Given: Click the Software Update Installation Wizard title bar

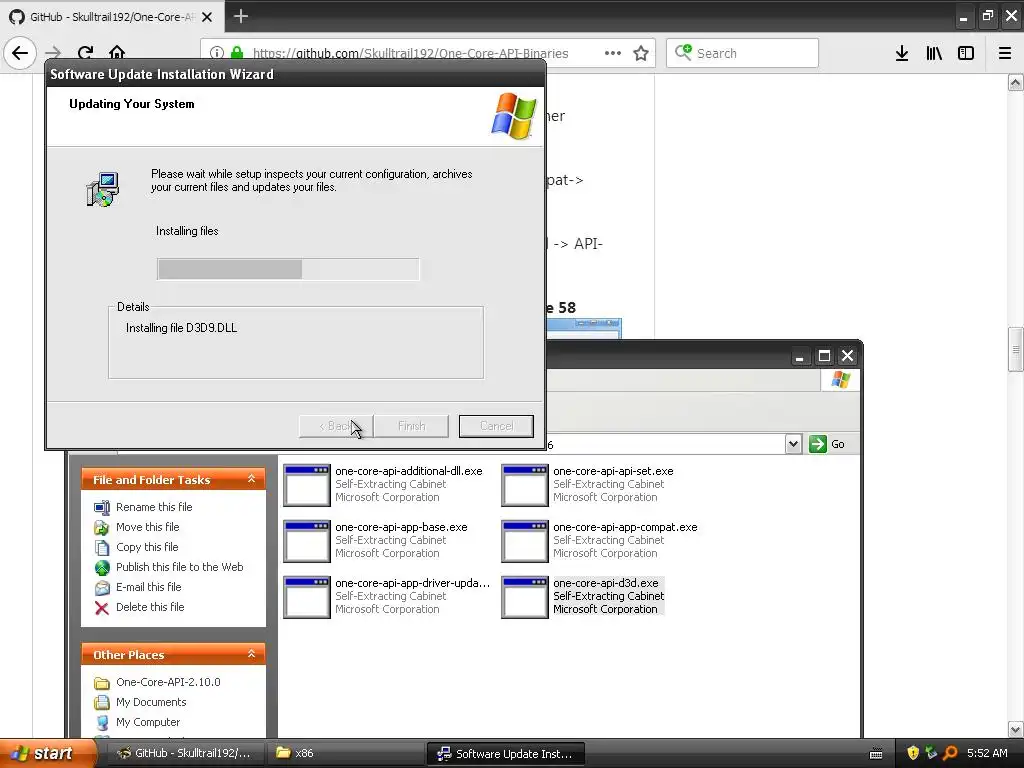Looking at the screenshot, I should tap(295, 74).
